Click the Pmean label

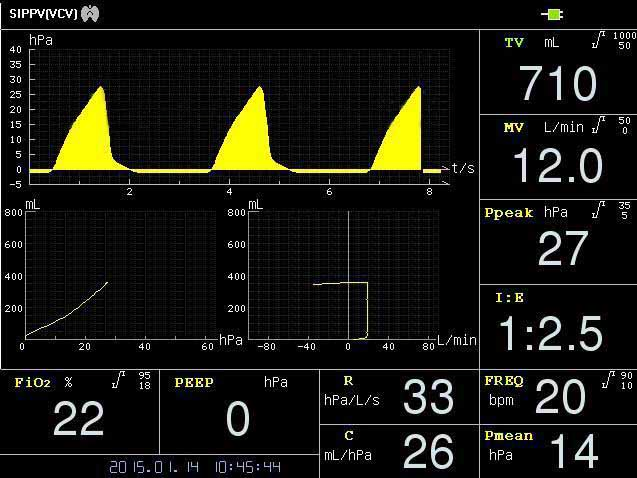tap(508, 436)
